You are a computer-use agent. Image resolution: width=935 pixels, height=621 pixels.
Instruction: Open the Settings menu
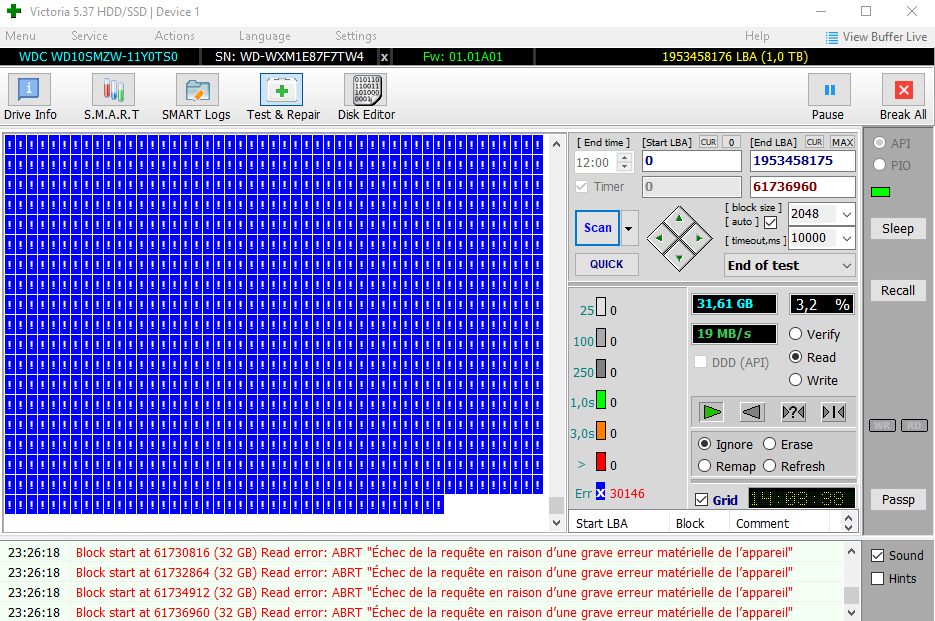(x=356, y=36)
